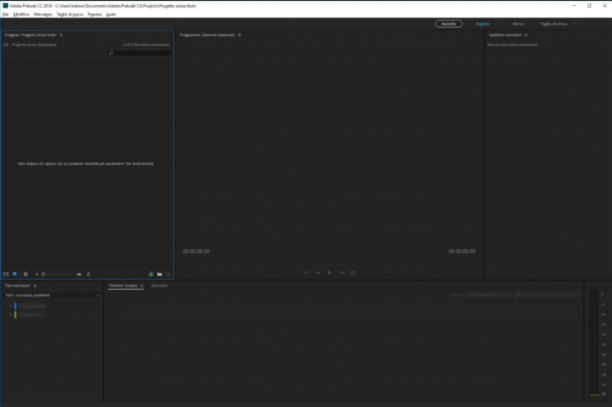Click the left monitor timecode
The width and height of the screenshot is (612, 407).
pyautogui.click(x=196, y=251)
